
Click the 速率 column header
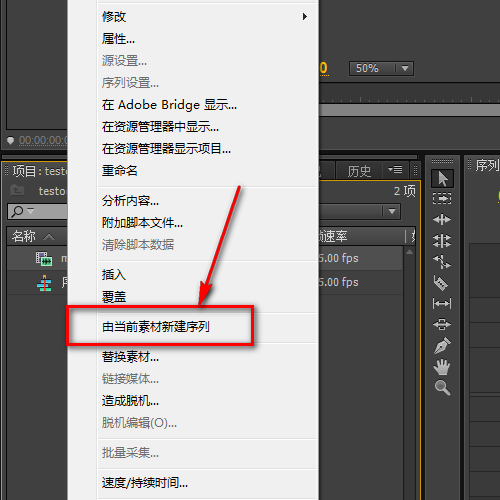334,236
